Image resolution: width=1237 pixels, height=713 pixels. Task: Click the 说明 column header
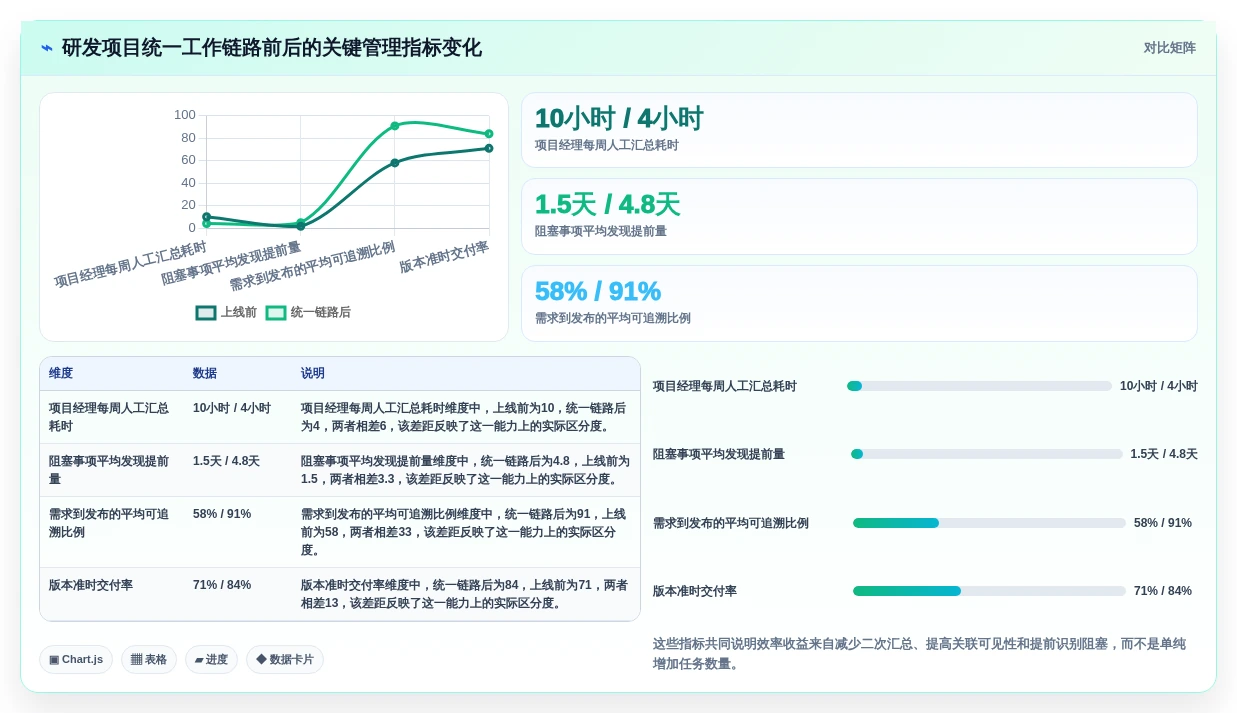click(x=313, y=373)
